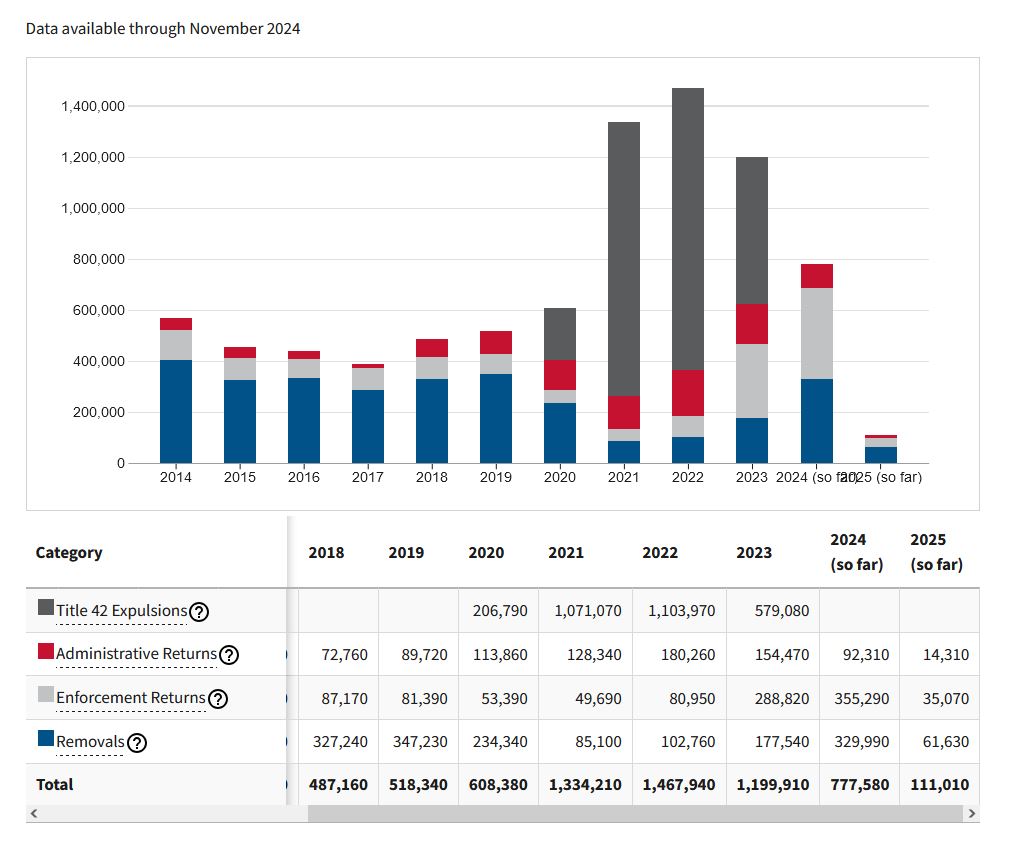The image size is (1020, 862).
Task: Click the Enforcement Returns label
Action: [x=131, y=697]
